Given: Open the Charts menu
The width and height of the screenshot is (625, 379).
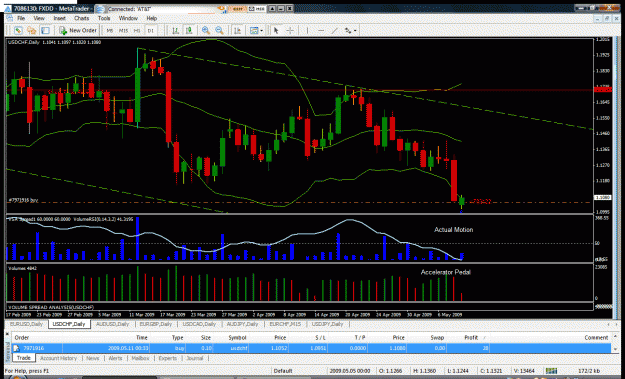Looking at the screenshot, I should coord(81,18).
